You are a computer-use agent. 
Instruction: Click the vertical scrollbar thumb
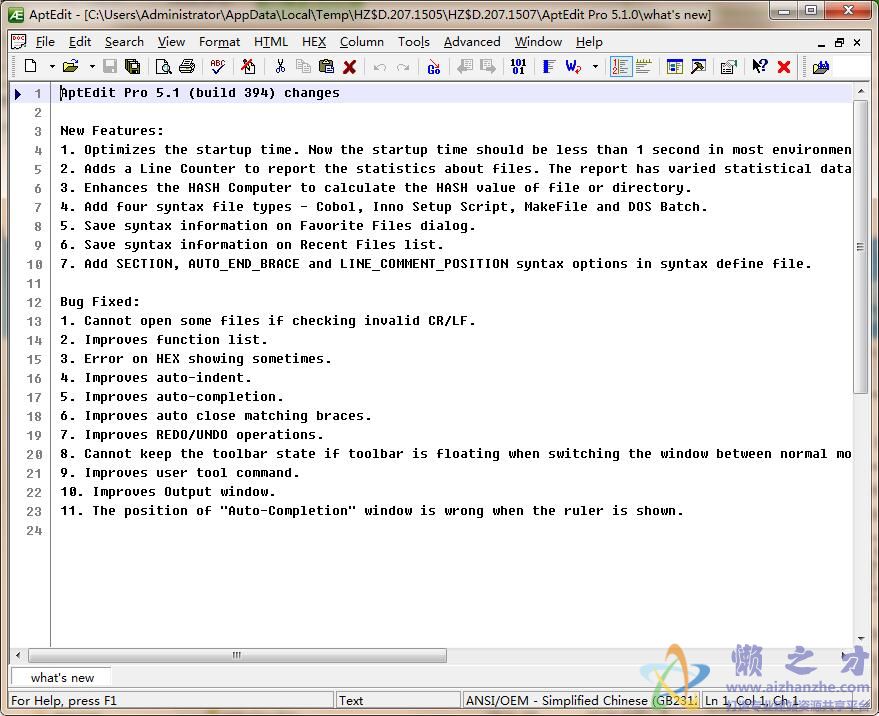point(861,247)
